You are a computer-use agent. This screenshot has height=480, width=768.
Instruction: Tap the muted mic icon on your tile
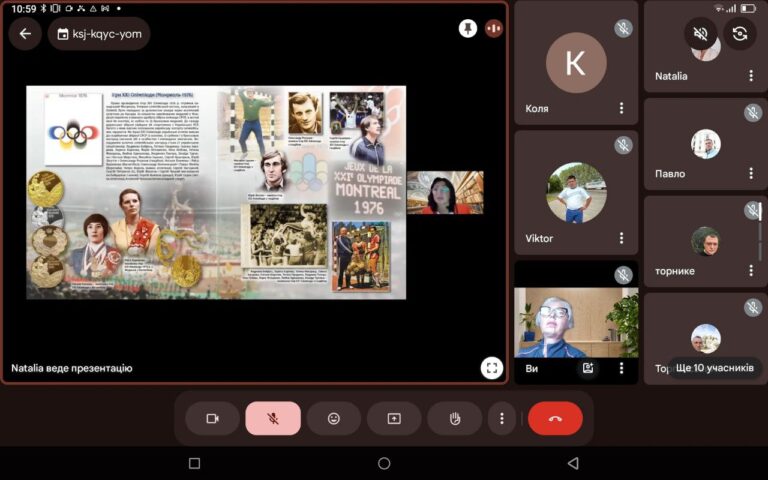point(623,275)
